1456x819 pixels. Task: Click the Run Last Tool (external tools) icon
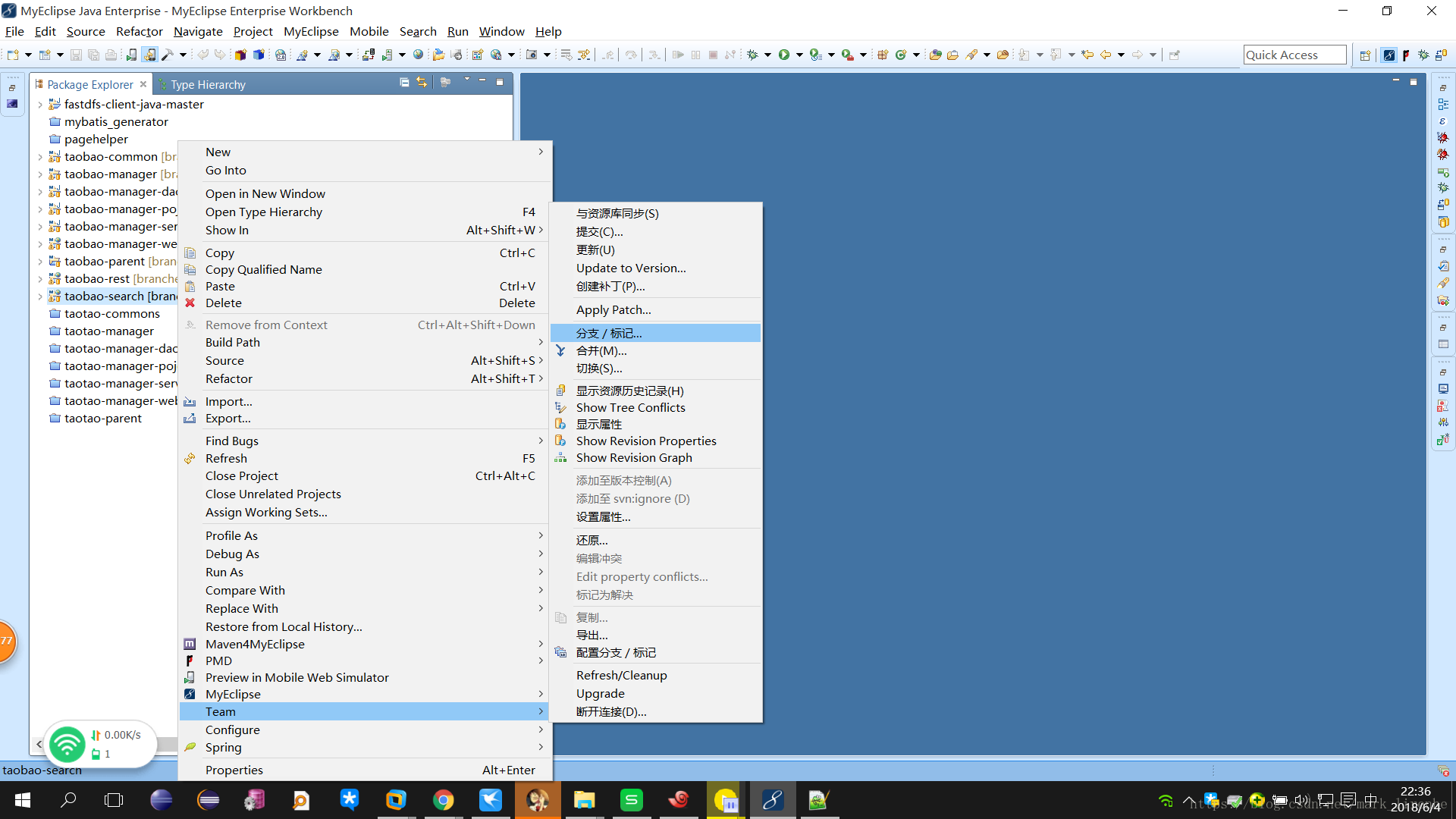(x=848, y=55)
